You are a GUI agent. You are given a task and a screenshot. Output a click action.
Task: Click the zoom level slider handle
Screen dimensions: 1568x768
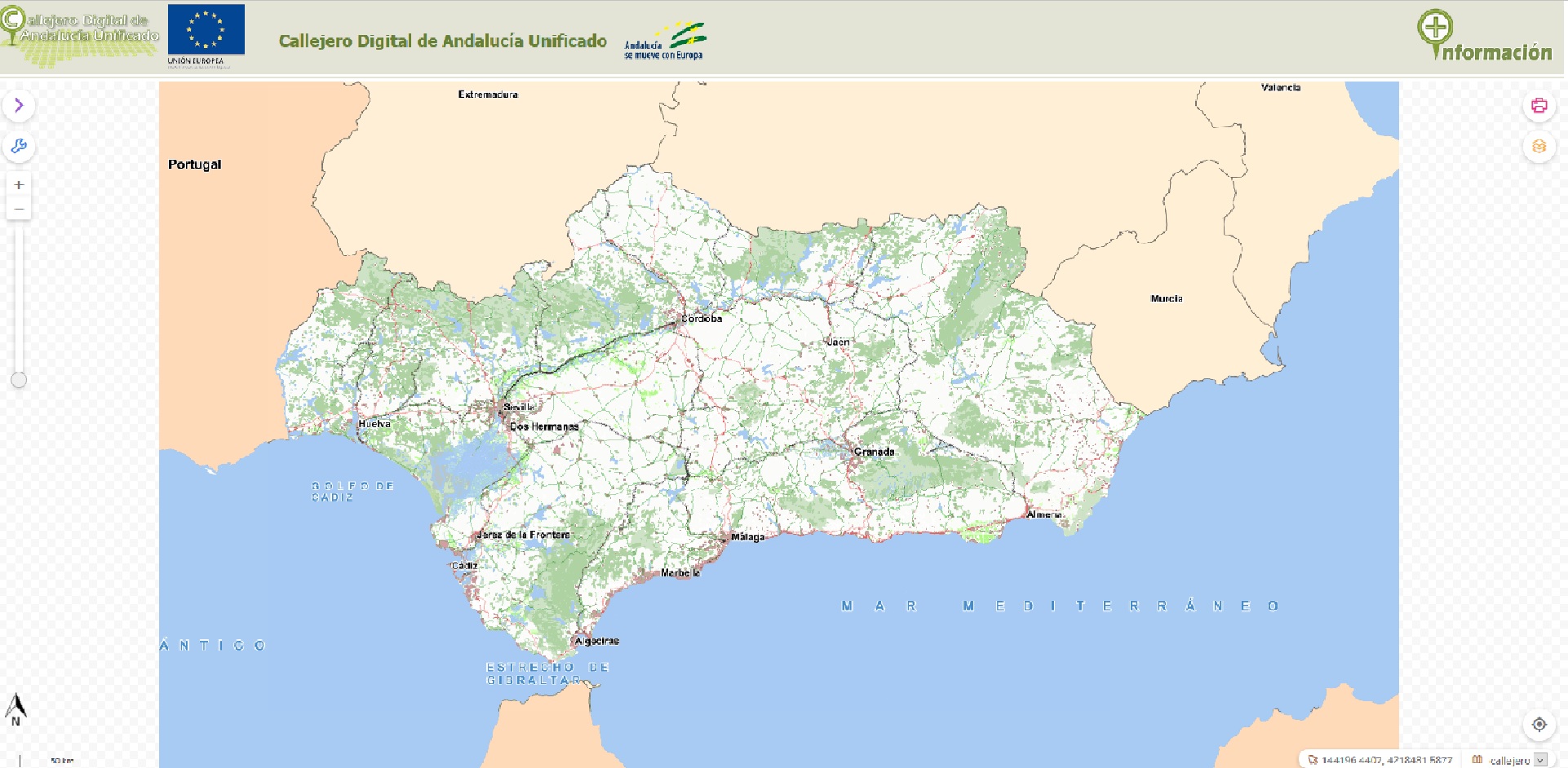coord(19,380)
